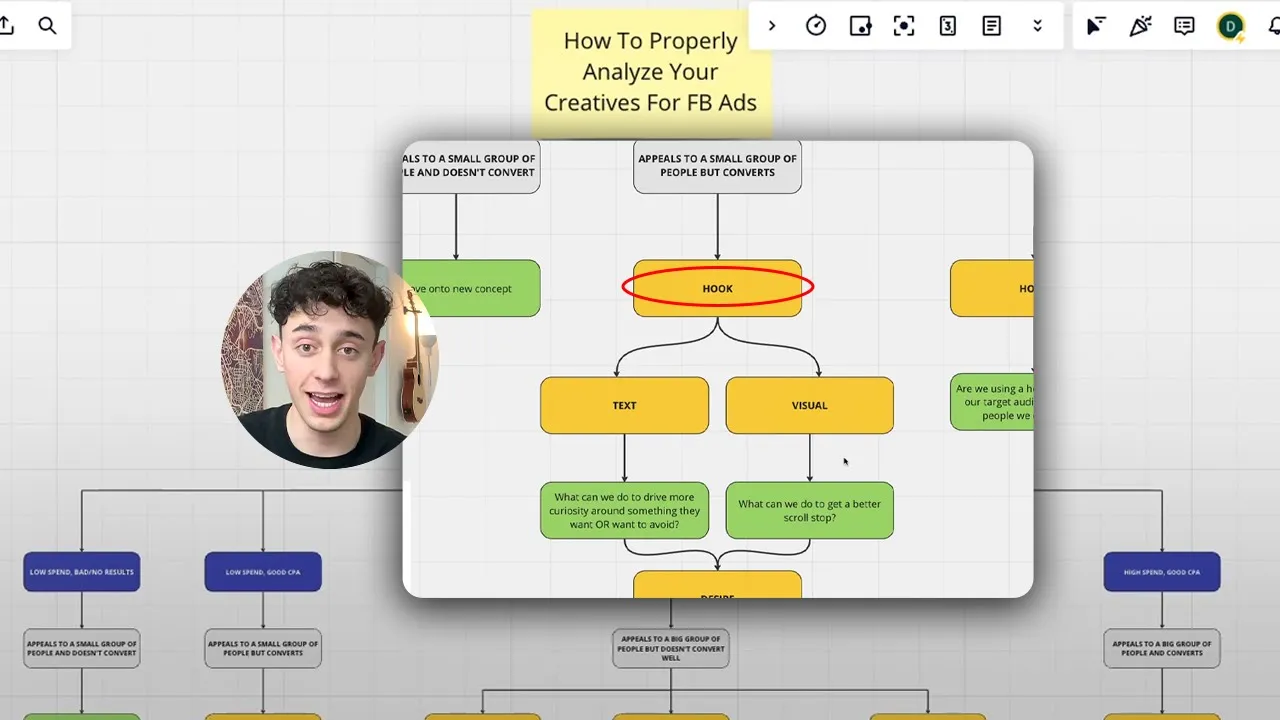Select 'LOW SPEND, GOOD CPA' blue node

pyautogui.click(x=263, y=572)
